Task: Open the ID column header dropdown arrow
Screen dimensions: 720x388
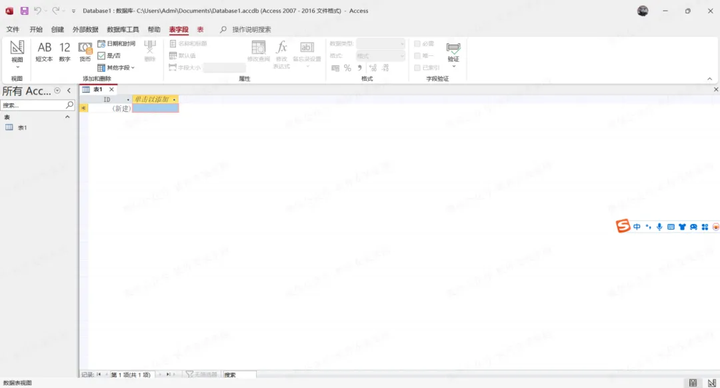Action: pyautogui.click(x=128, y=100)
